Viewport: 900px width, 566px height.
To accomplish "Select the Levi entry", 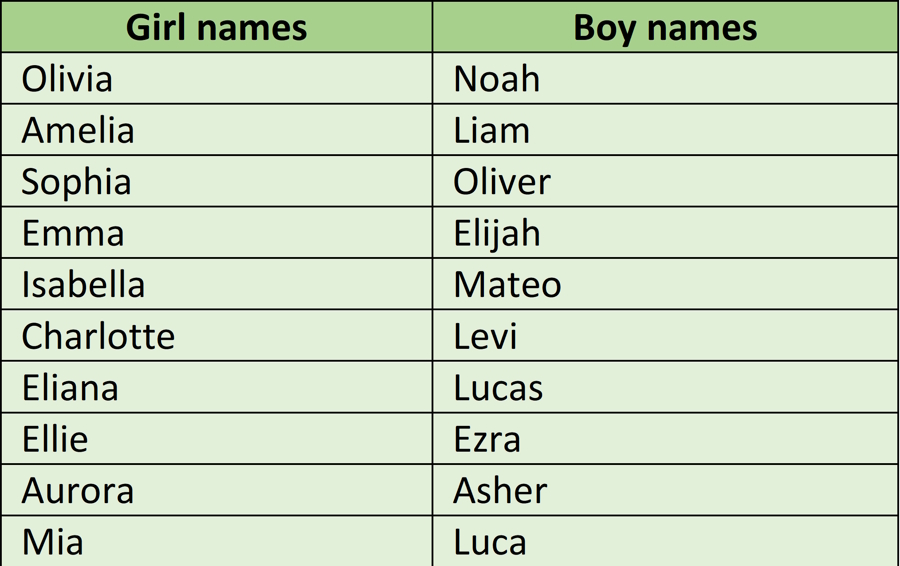I will (485, 336).
